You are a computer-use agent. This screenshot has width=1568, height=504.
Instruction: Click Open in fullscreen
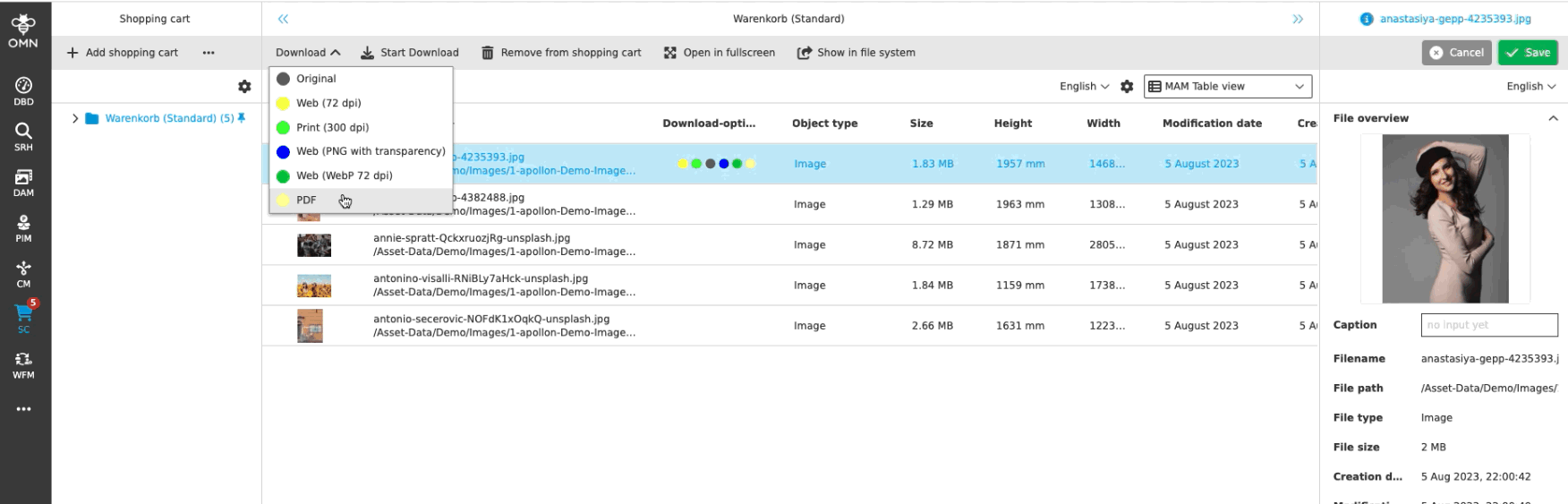click(720, 53)
